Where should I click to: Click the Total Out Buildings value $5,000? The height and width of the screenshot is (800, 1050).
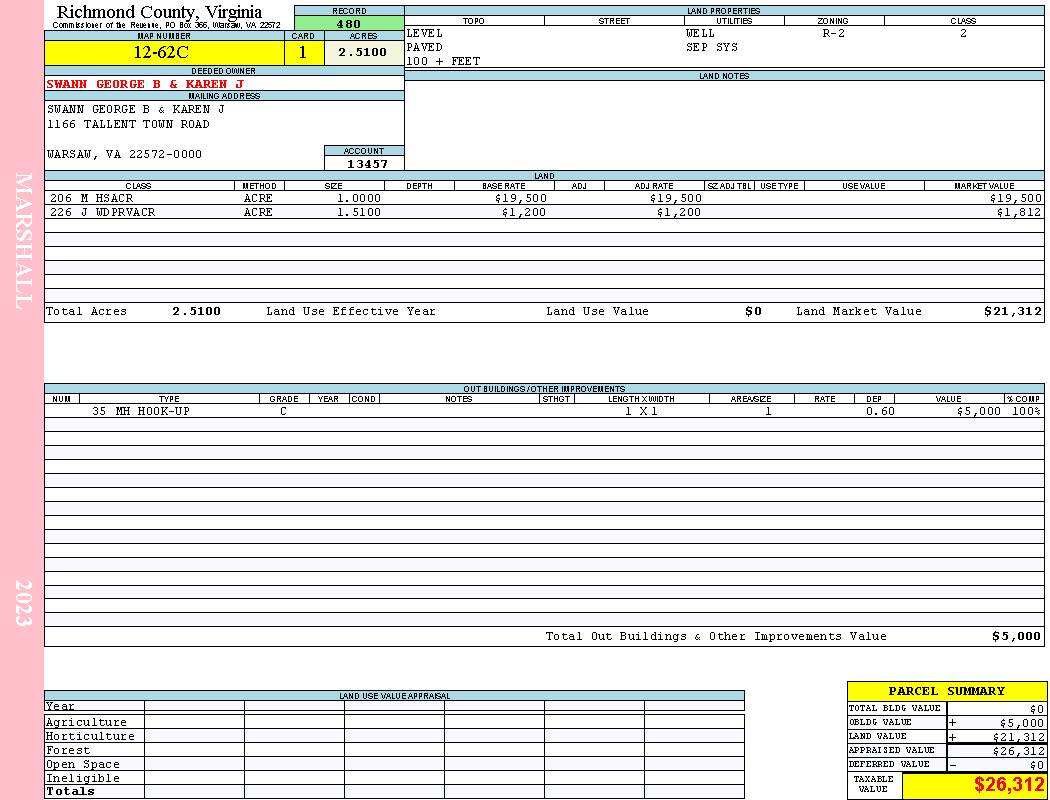pos(1017,637)
